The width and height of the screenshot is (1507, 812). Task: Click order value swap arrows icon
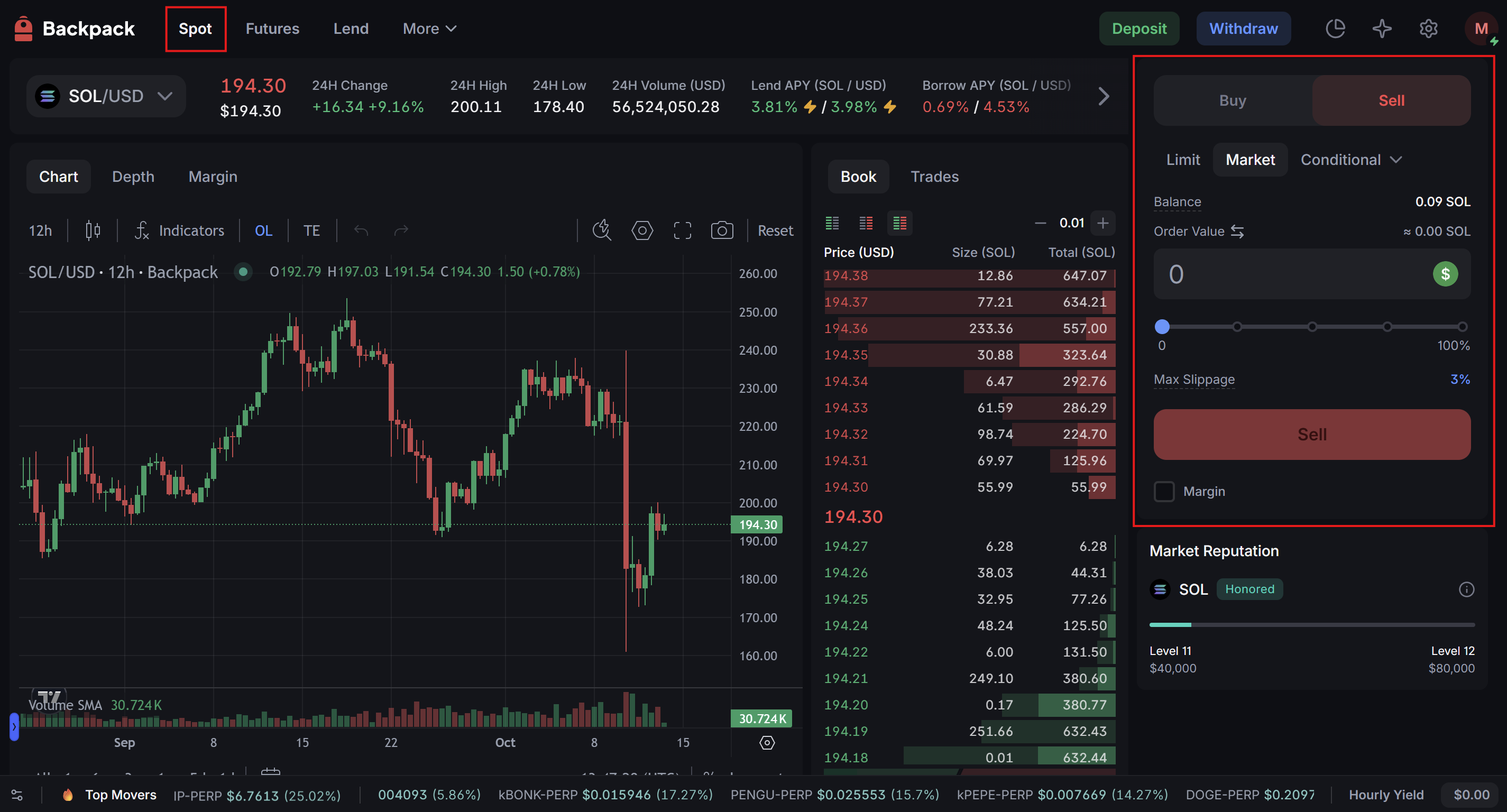click(1237, 232)
